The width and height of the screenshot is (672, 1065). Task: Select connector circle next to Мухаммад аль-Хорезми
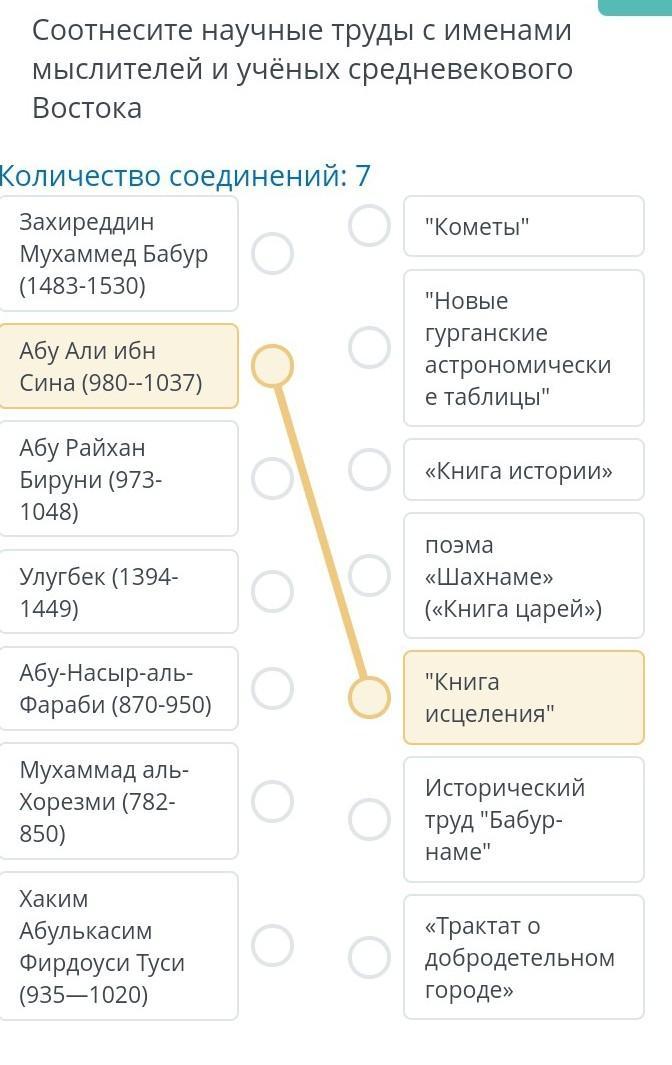[272, 801]
